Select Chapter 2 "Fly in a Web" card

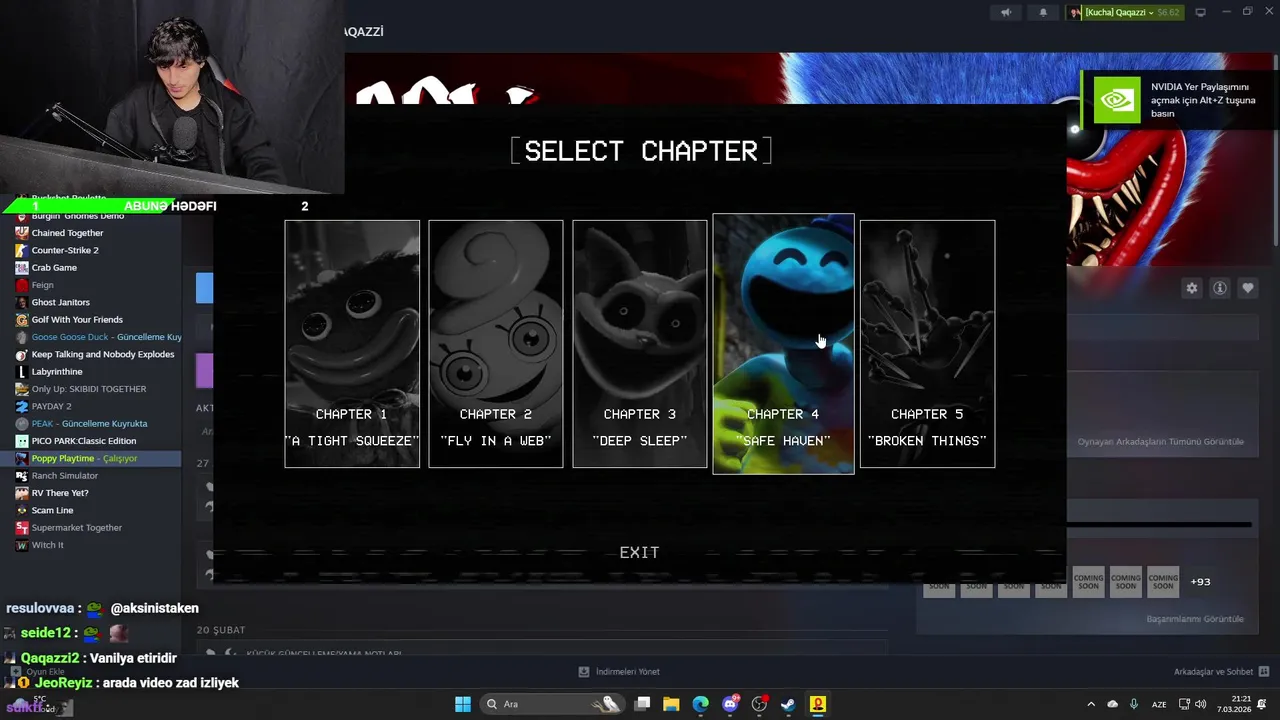pos(496,344)
